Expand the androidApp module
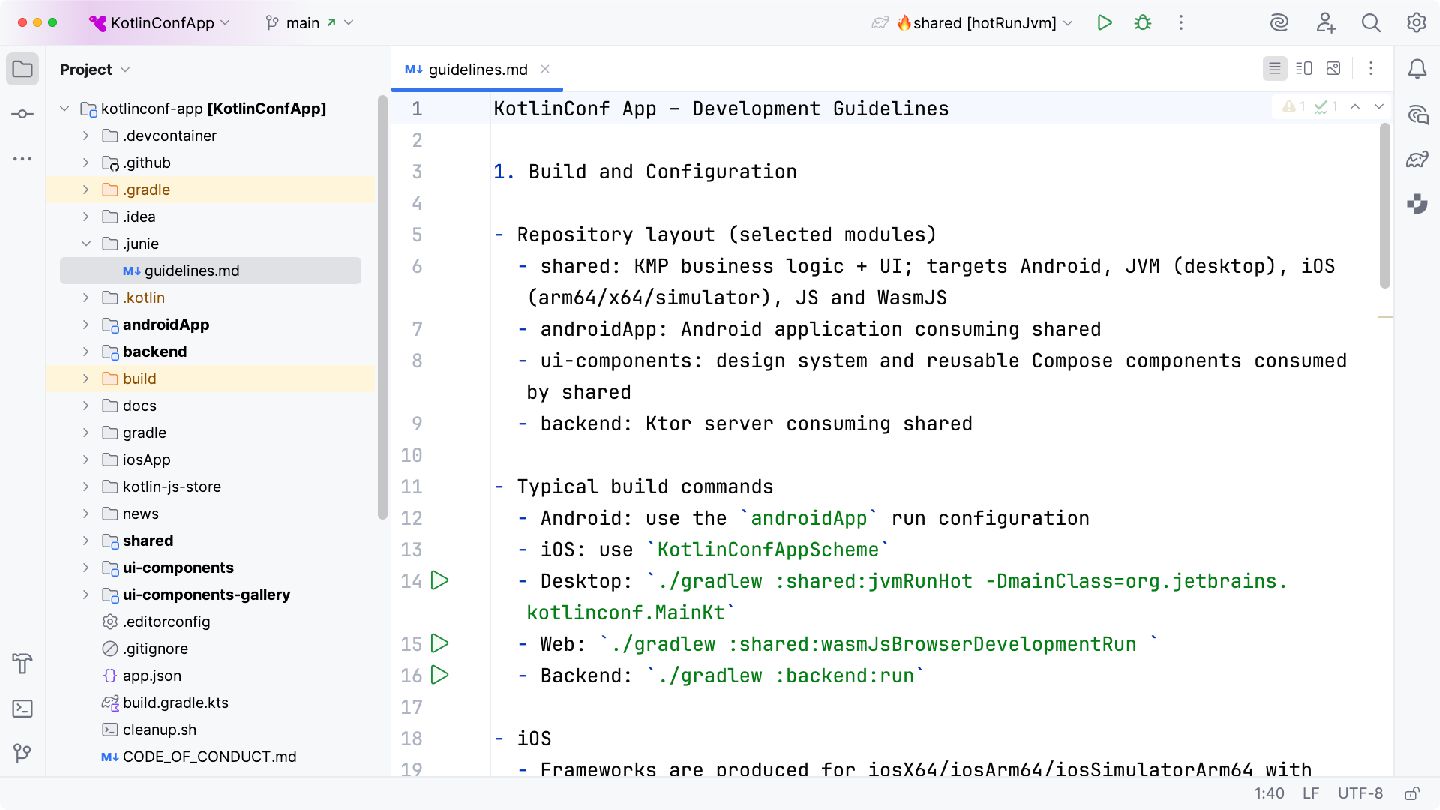The image size is (1440, 810). point(87,325)
